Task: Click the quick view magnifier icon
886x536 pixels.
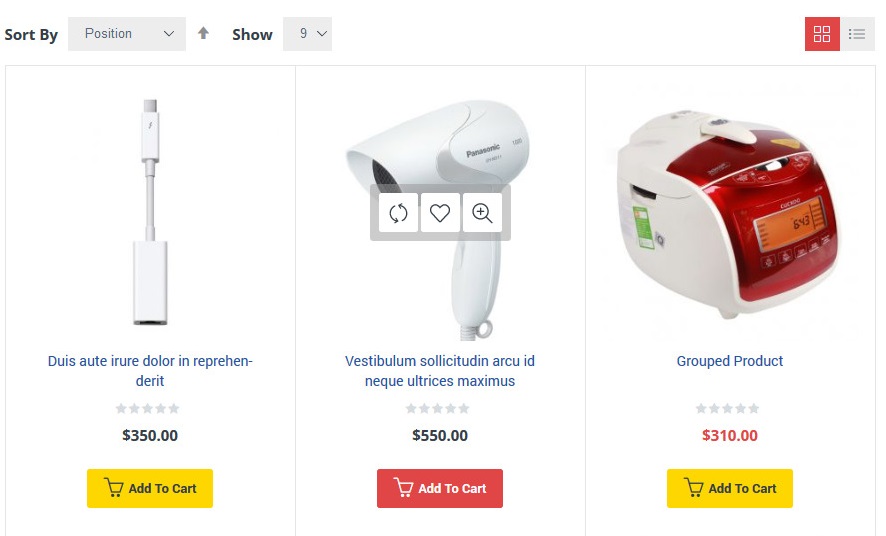Action: click(482, 213)
